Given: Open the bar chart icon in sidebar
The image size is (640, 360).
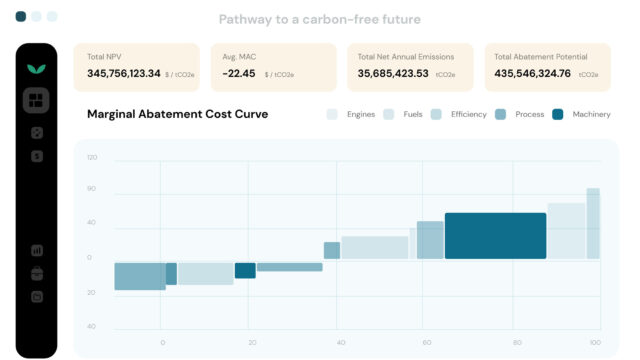Looking at the screenshot, I should click(x=37, y=250).
